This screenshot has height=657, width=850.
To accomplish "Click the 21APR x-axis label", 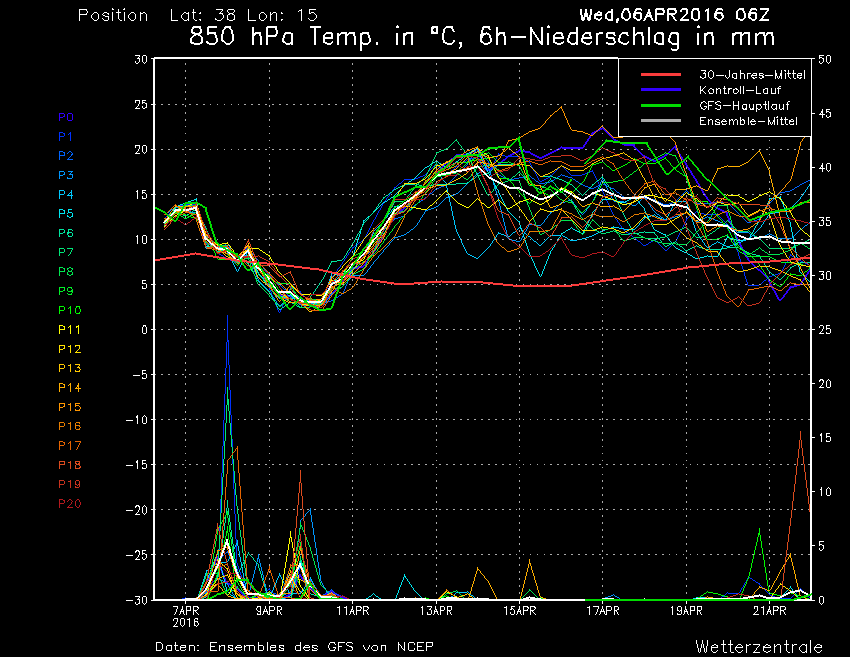I will tap(770, 611).
